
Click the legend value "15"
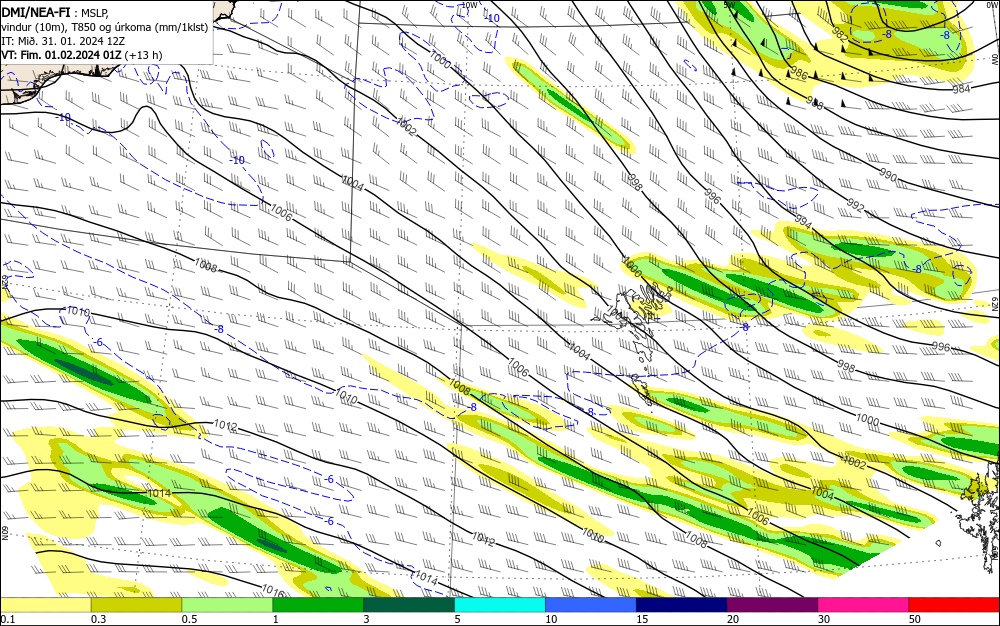(x=642, y=619)
